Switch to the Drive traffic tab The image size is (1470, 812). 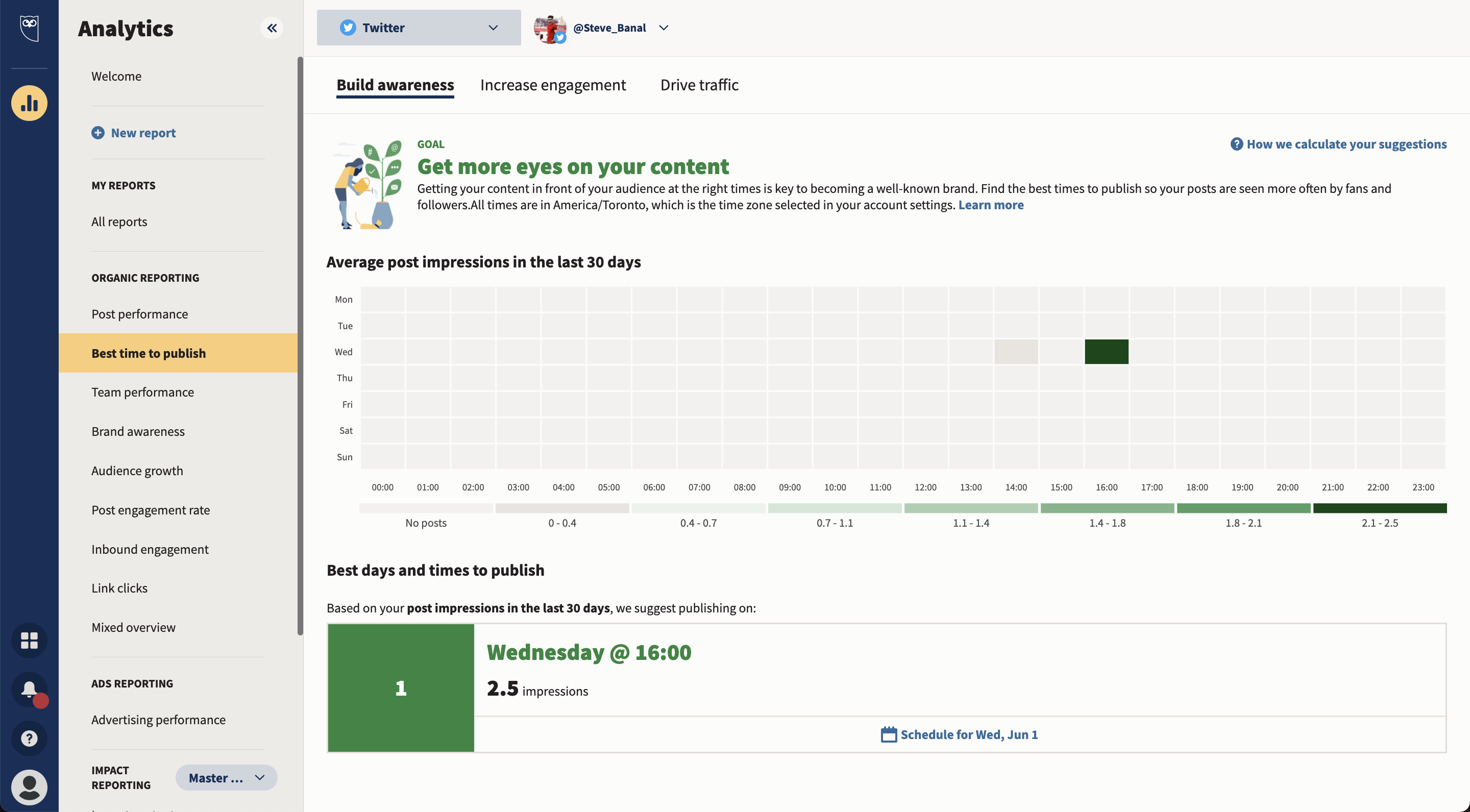[699, 85]
